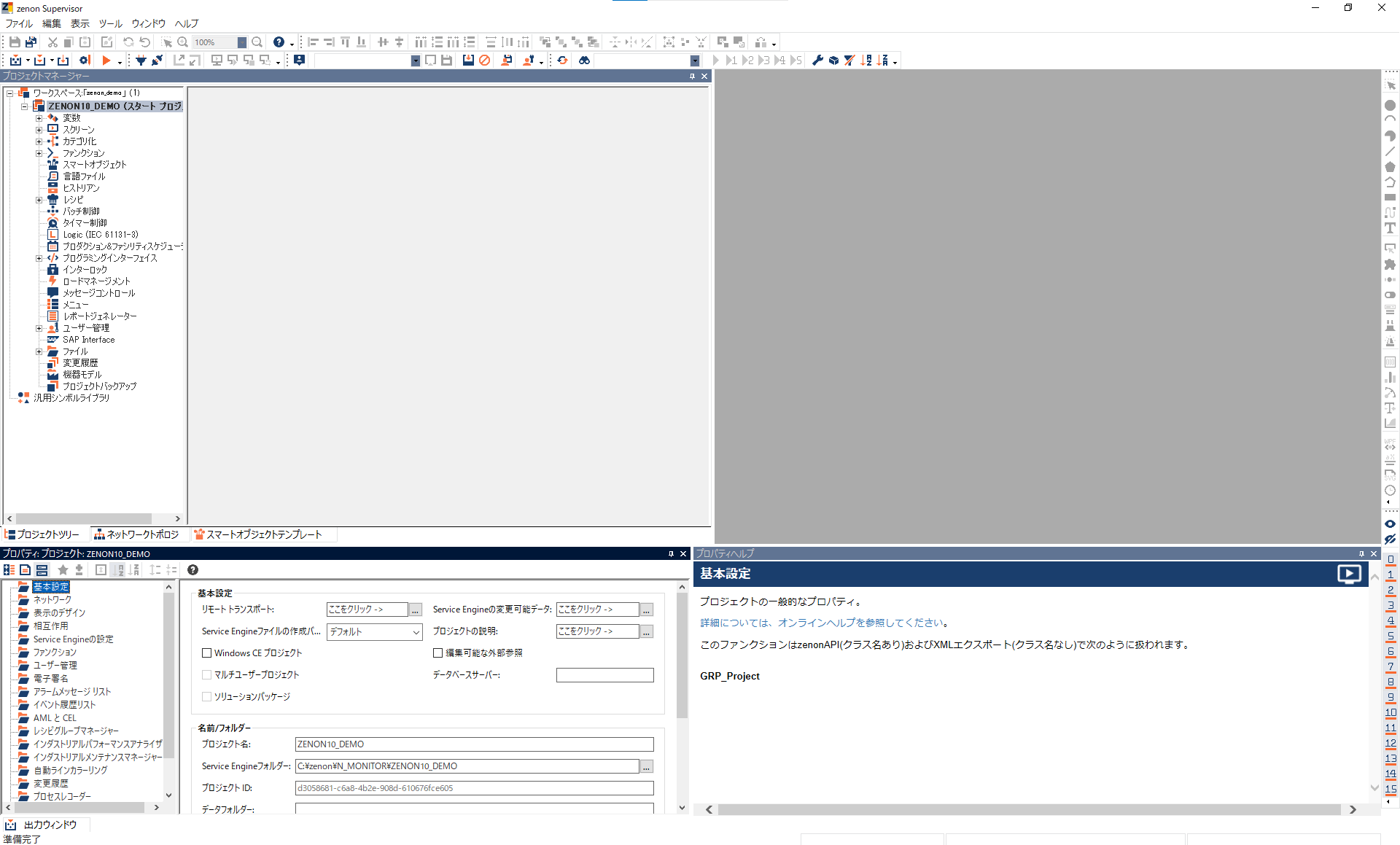The image size is (1400, 845).
Task: Play the property help video icon
Action: click(1349, 575)
